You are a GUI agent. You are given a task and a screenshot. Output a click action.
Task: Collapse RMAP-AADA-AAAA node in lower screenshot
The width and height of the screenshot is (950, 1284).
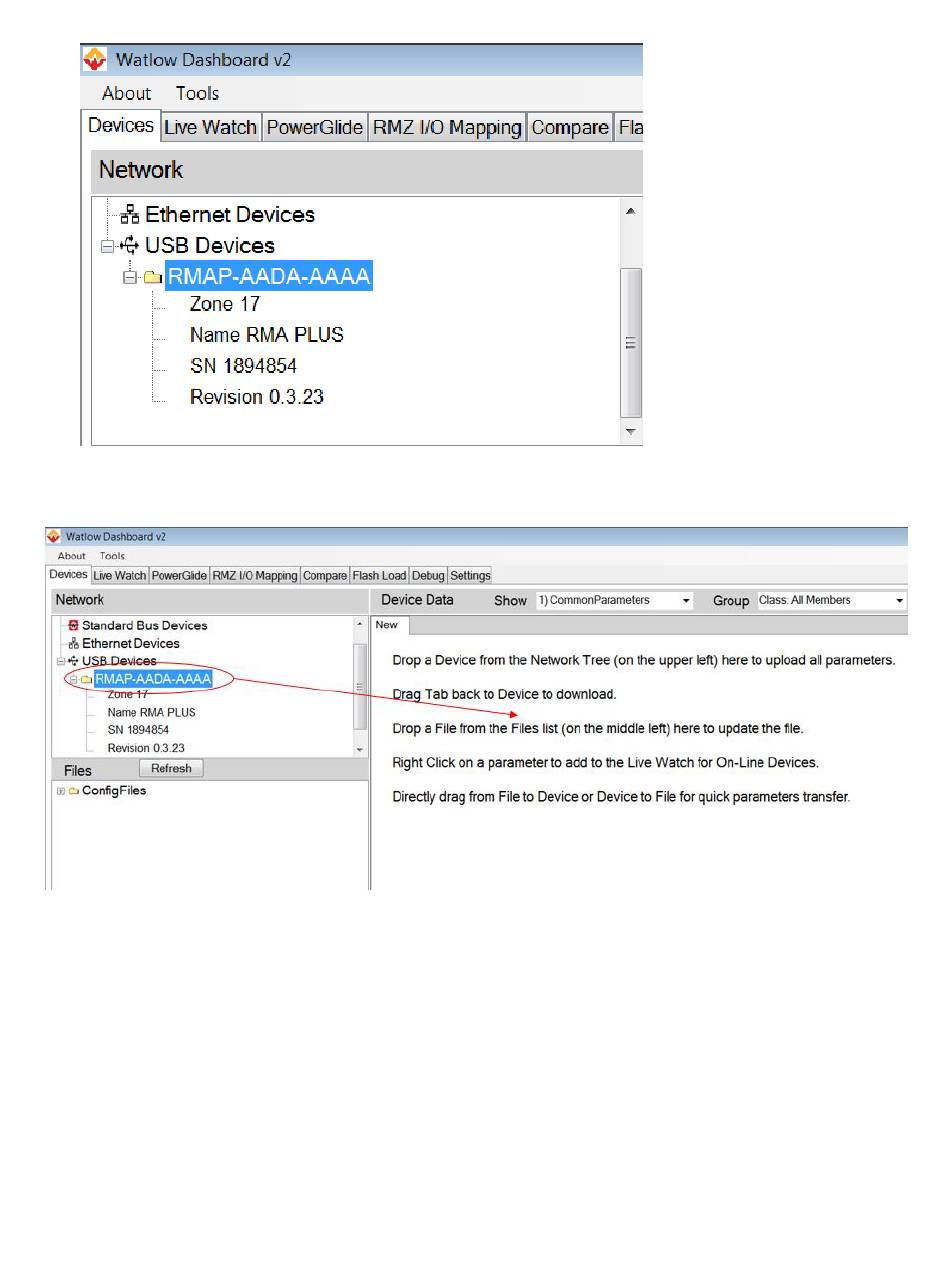[x=73, y=679]
